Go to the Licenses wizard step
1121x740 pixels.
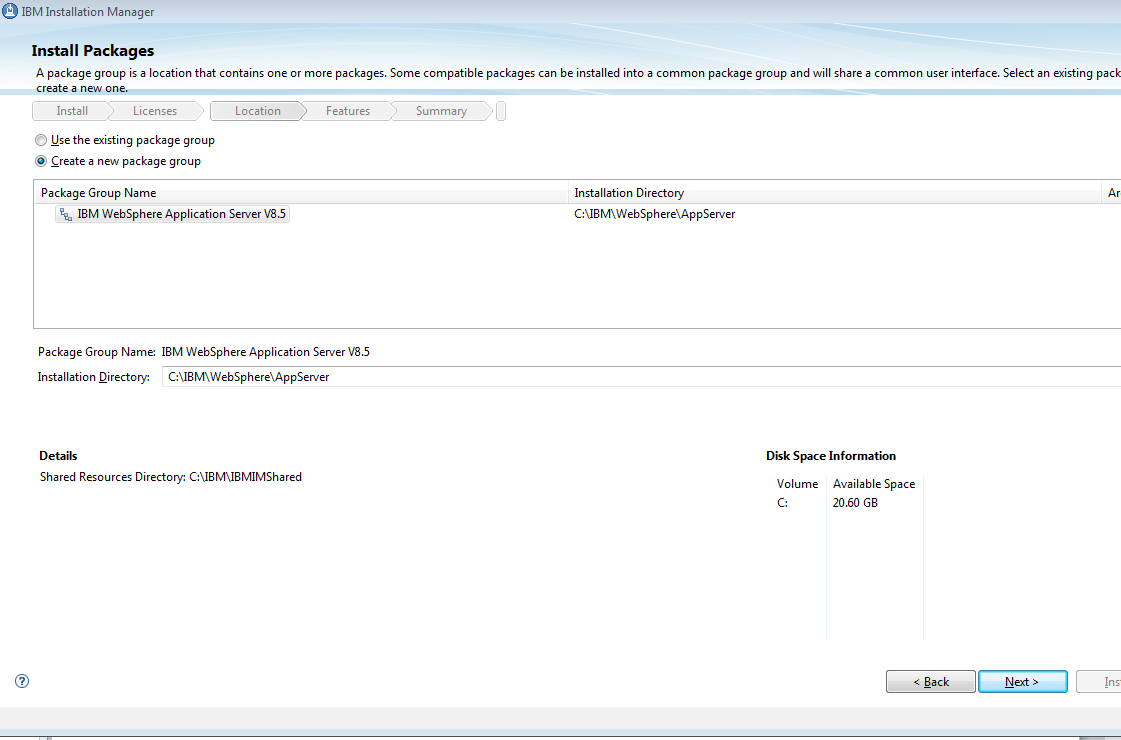coord(154,111)
